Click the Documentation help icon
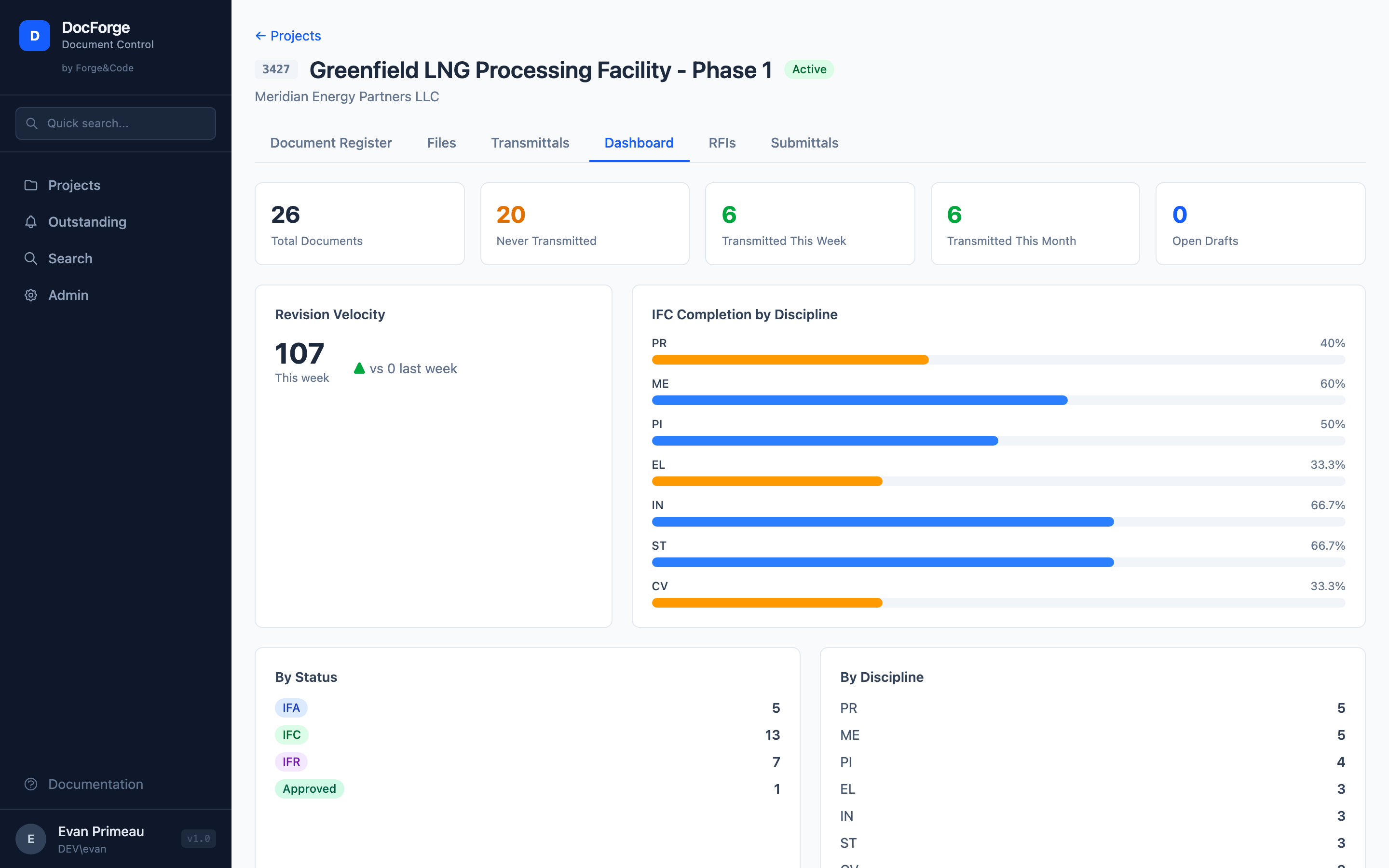 point(31,784)
